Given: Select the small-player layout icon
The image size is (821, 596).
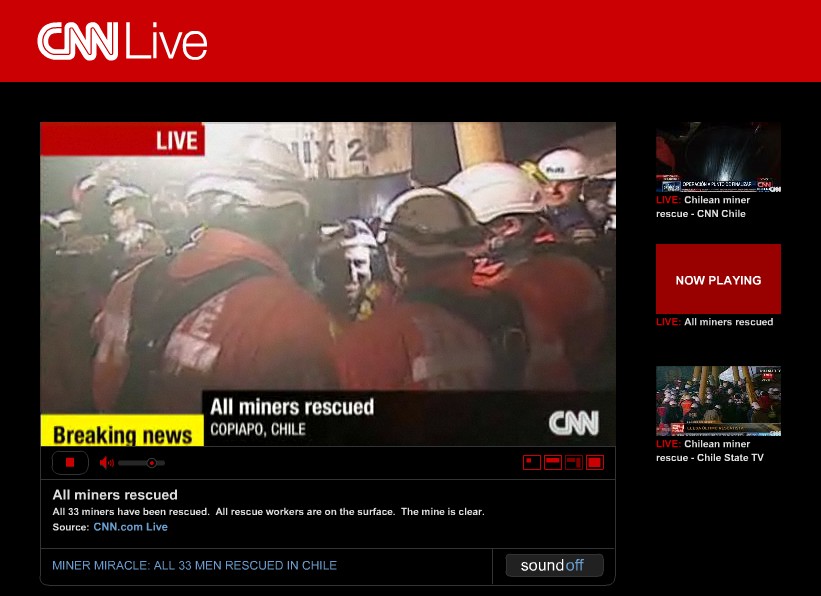Looking at the screenshot, I should 532,462.
